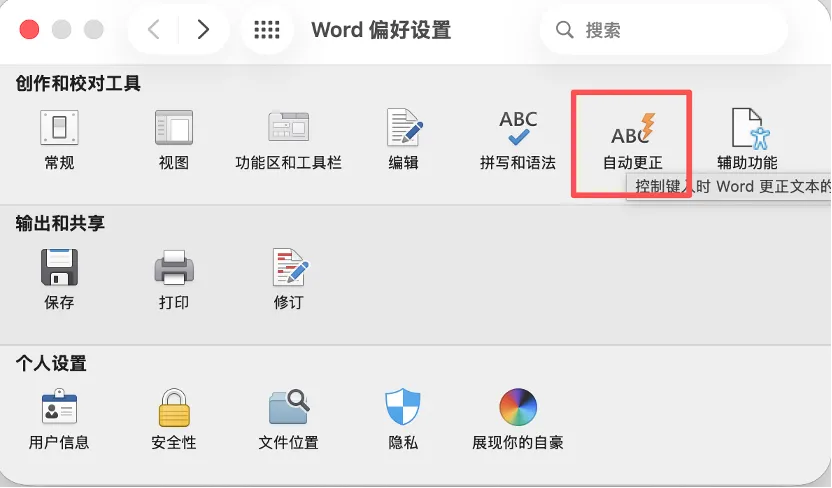The height and width of the screenshot is (488, 832).
Task: Open the 用户信息 User Information pane
Action: 59,420
